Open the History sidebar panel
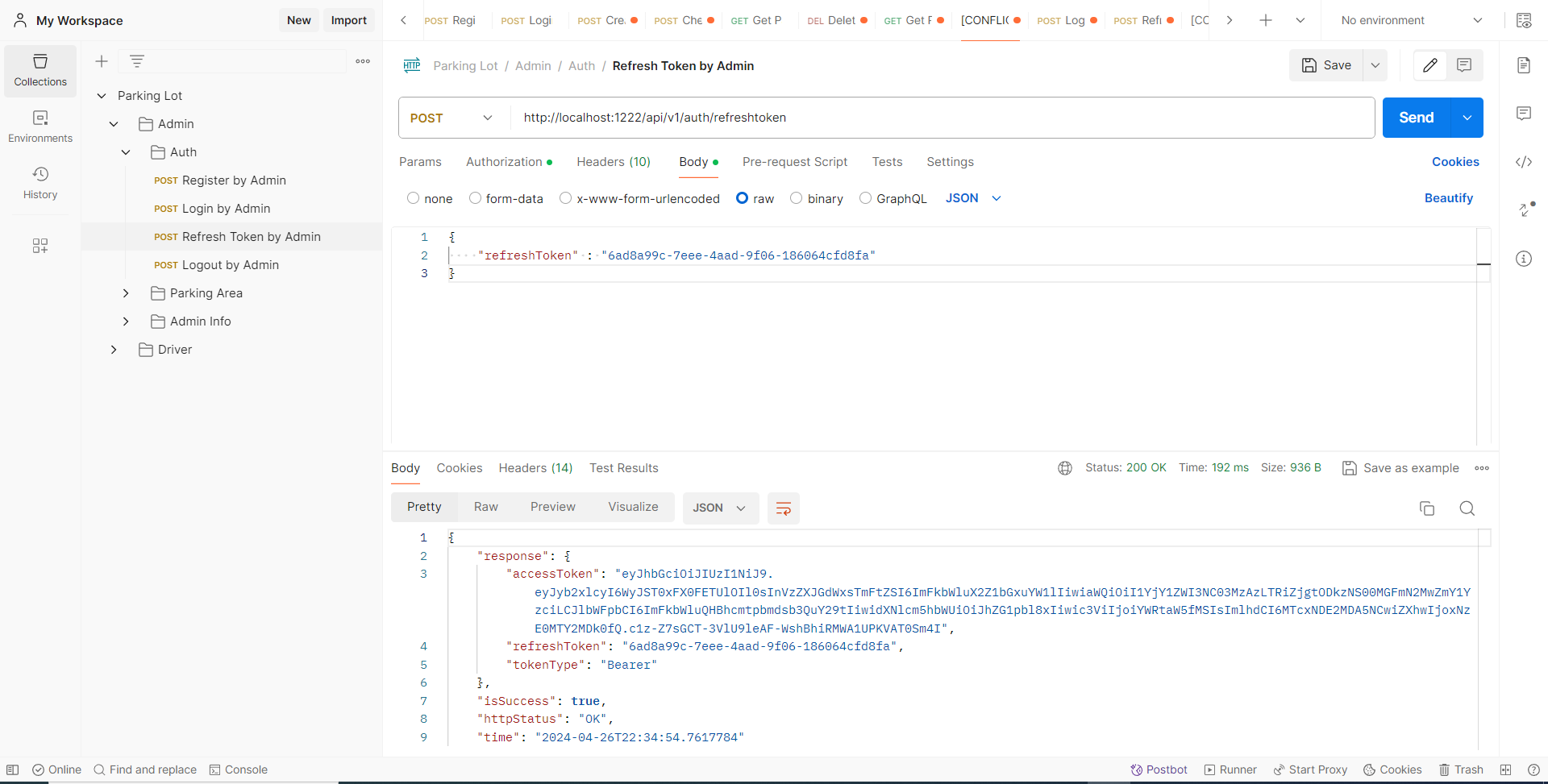The height and width of the screenshot is (784, 1548). (40, 184)
